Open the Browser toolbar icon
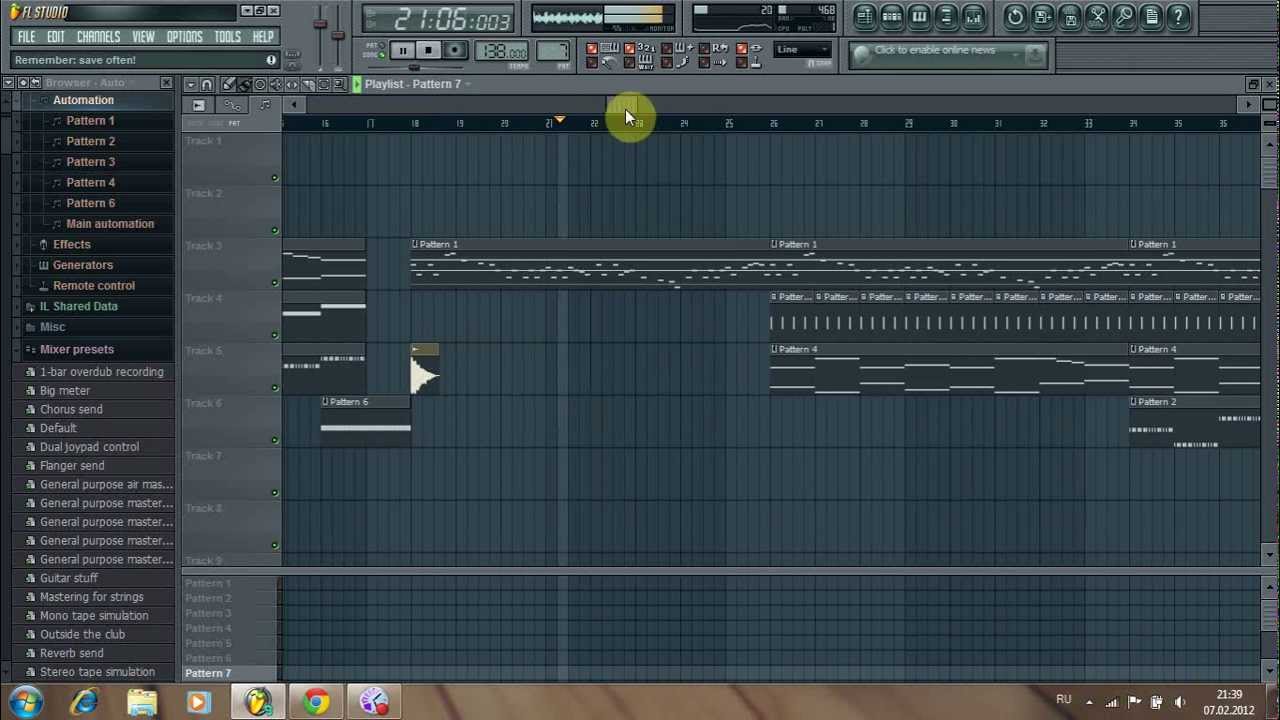 [946, 16]
